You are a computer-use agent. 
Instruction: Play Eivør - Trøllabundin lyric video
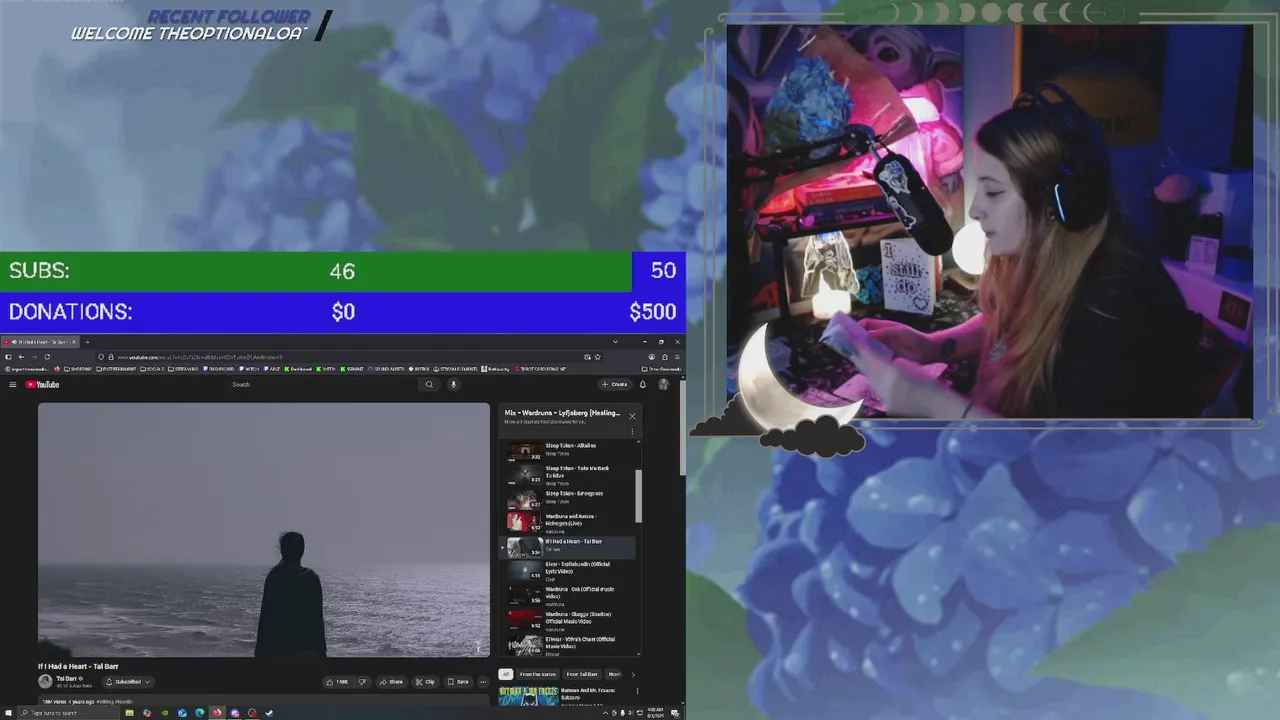point(568,571)
